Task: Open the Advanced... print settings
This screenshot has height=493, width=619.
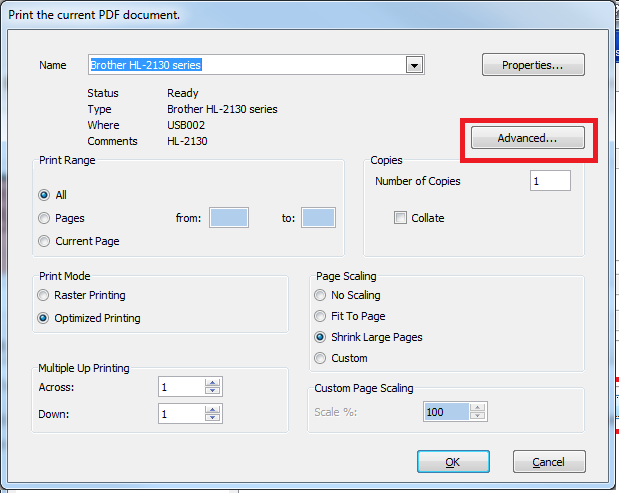Action: click(x=527, y=138)
